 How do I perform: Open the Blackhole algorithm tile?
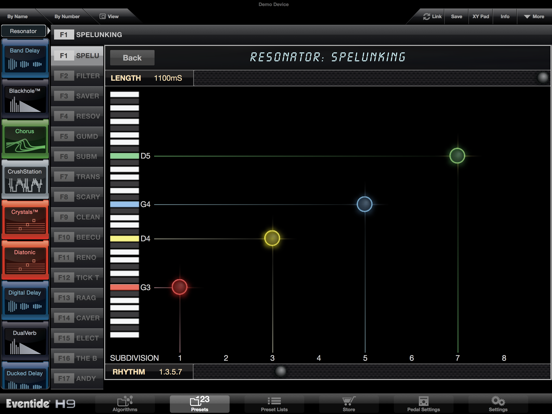25,99
